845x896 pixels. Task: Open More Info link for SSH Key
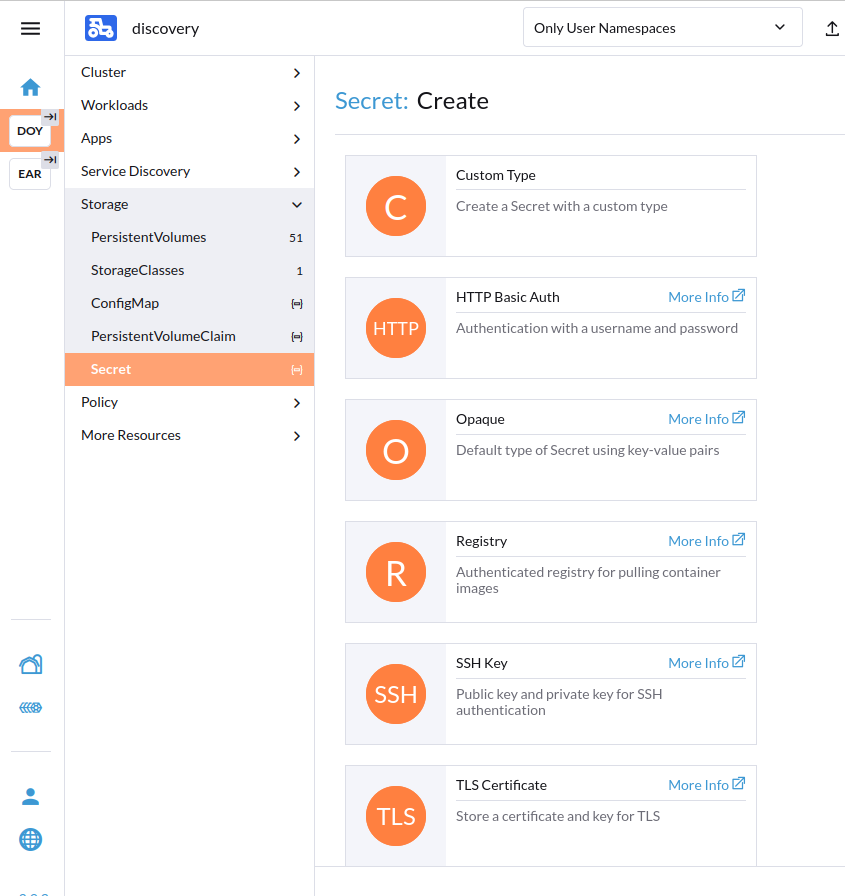pos(706,663)
